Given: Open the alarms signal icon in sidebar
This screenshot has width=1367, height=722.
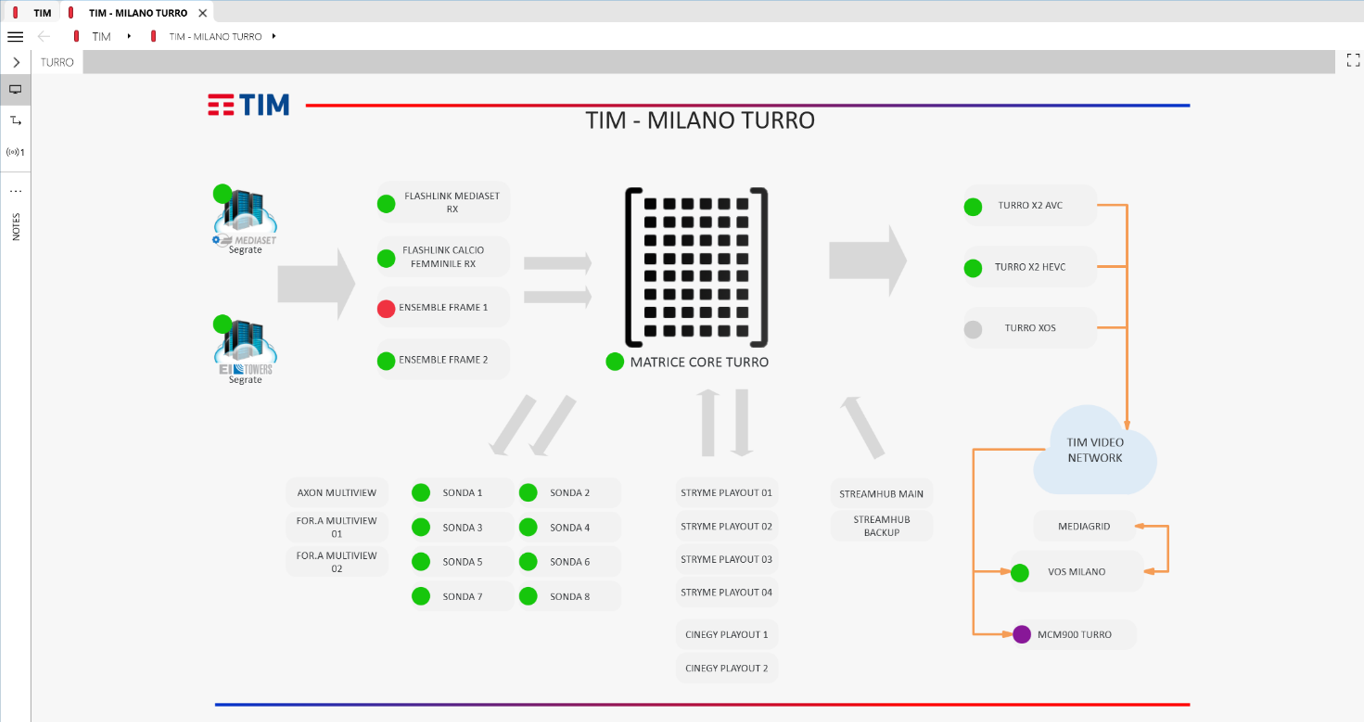Looking at the screenshot, I should pyautogui.click(x=15, y=153).
